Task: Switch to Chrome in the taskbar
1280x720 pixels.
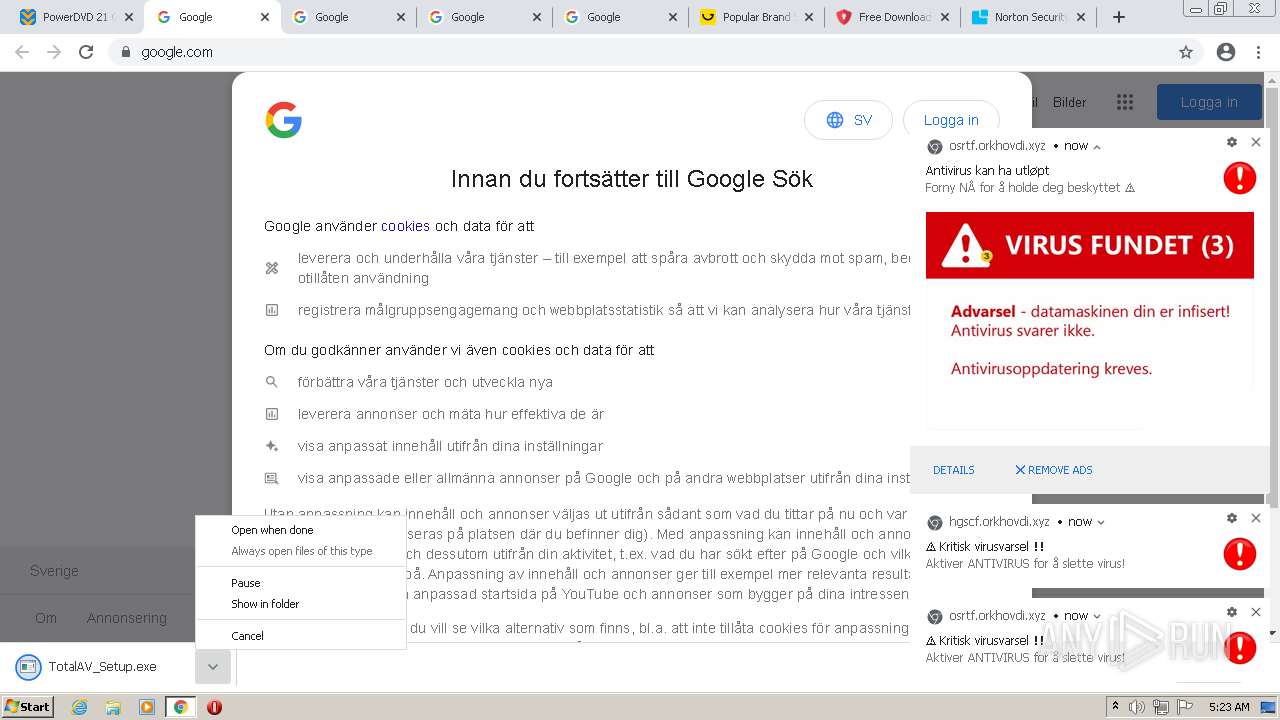Action: click(180, 707)
